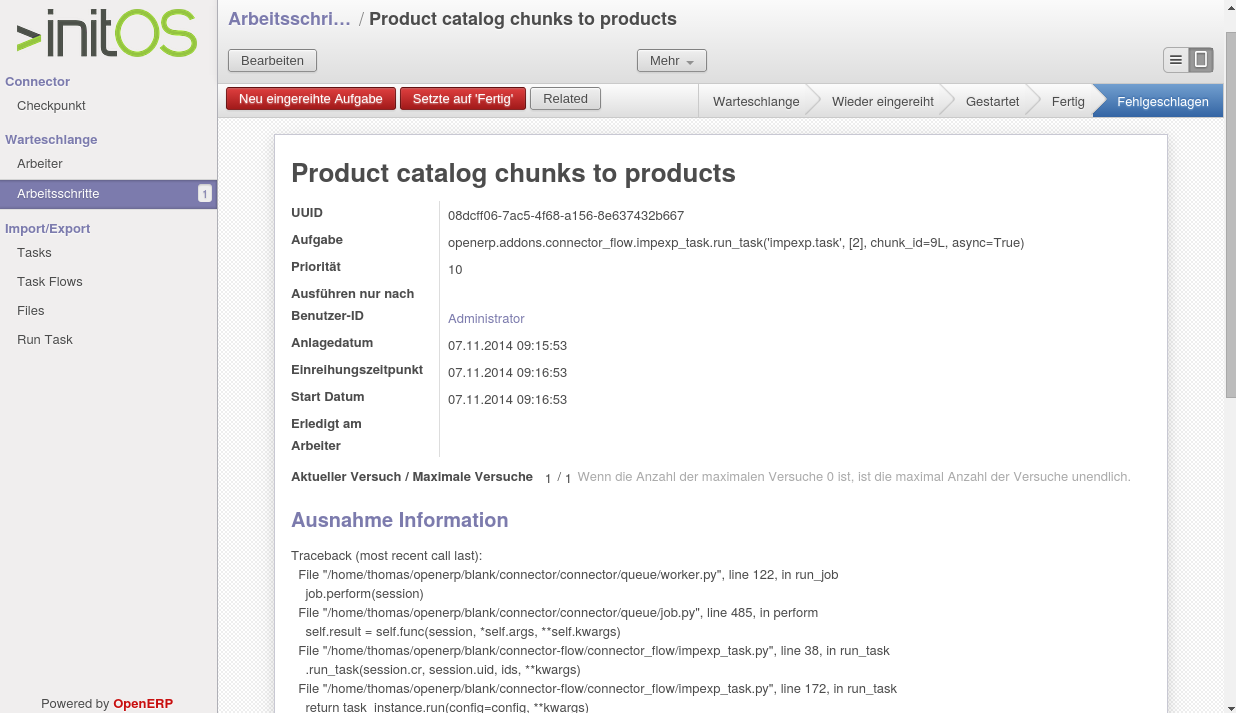Click the Bearbeiten button

pos(272,61)
